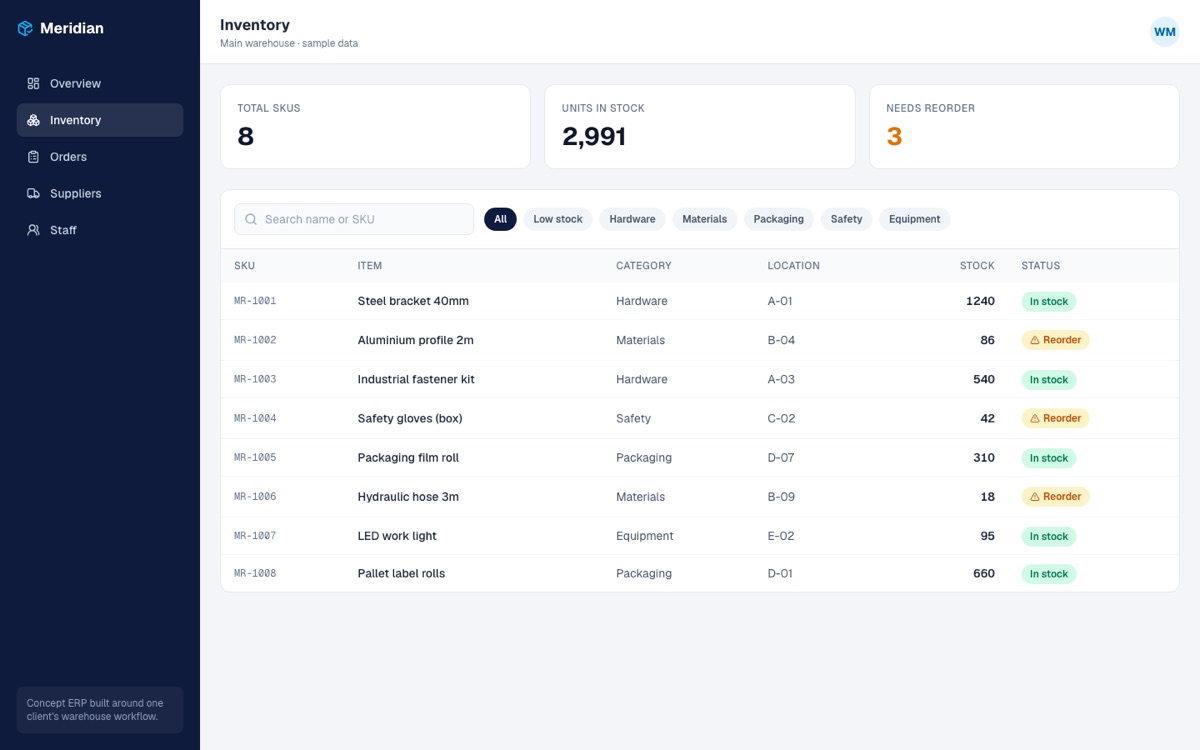Image resolution: width=1200 pixels, height=750 pixels.
Task: Filter by Safety category
Action: [847, 219]
